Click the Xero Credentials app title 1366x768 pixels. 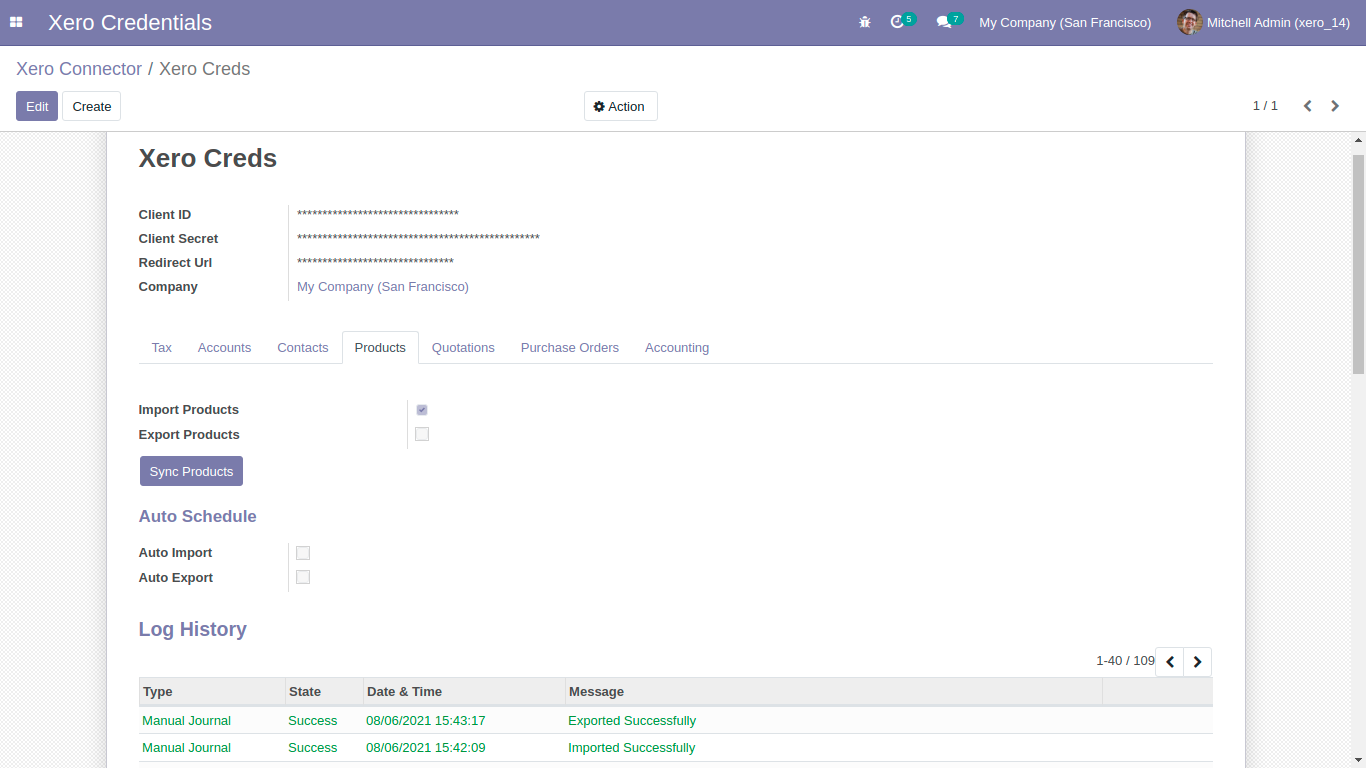[x=130, y=22]
